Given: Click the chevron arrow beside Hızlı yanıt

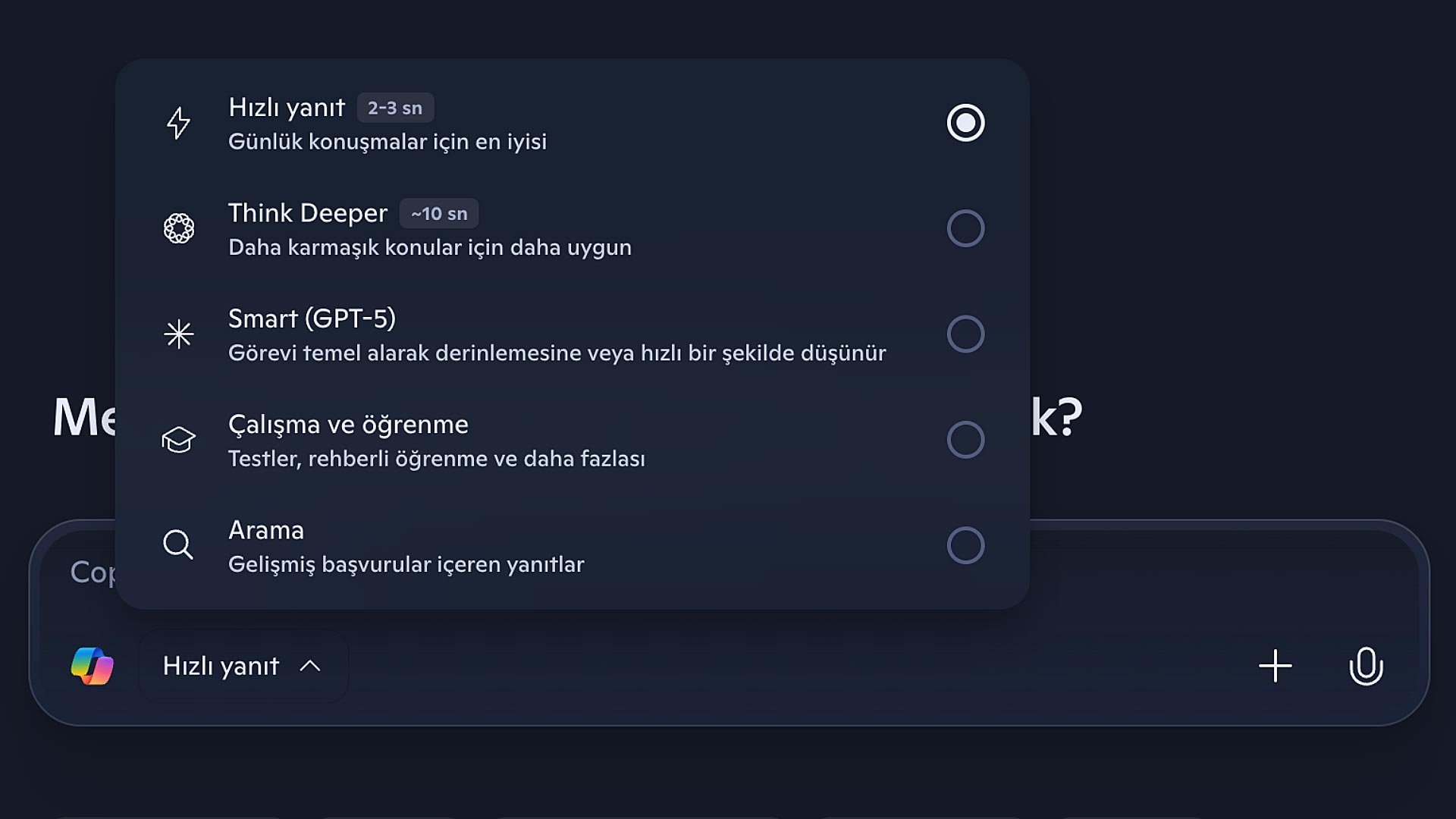Looking at the screenshot, I should coord(310,667).
